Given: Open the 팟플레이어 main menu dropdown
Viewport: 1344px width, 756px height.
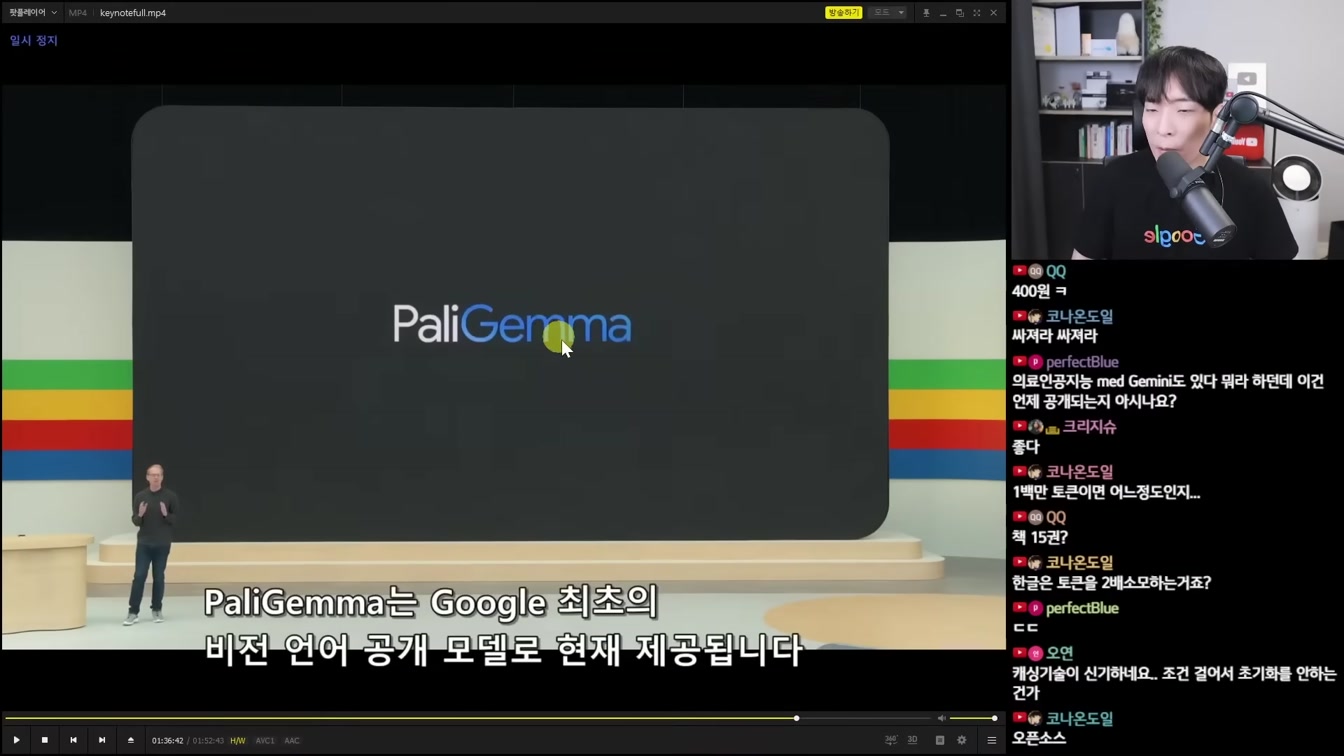Looking at the screenshot, I should (33, 13).
